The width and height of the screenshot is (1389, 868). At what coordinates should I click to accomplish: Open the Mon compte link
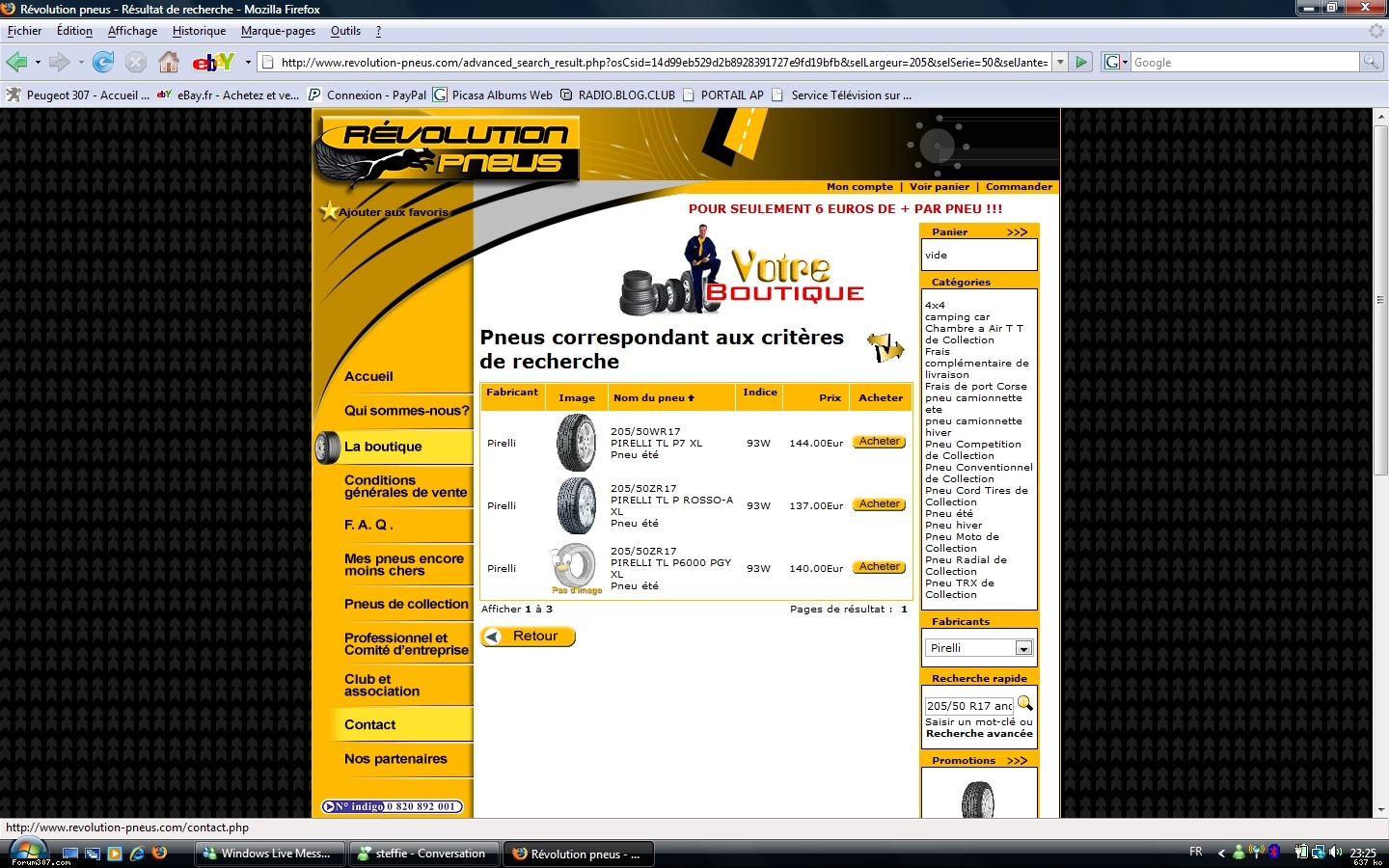point(859,187)
